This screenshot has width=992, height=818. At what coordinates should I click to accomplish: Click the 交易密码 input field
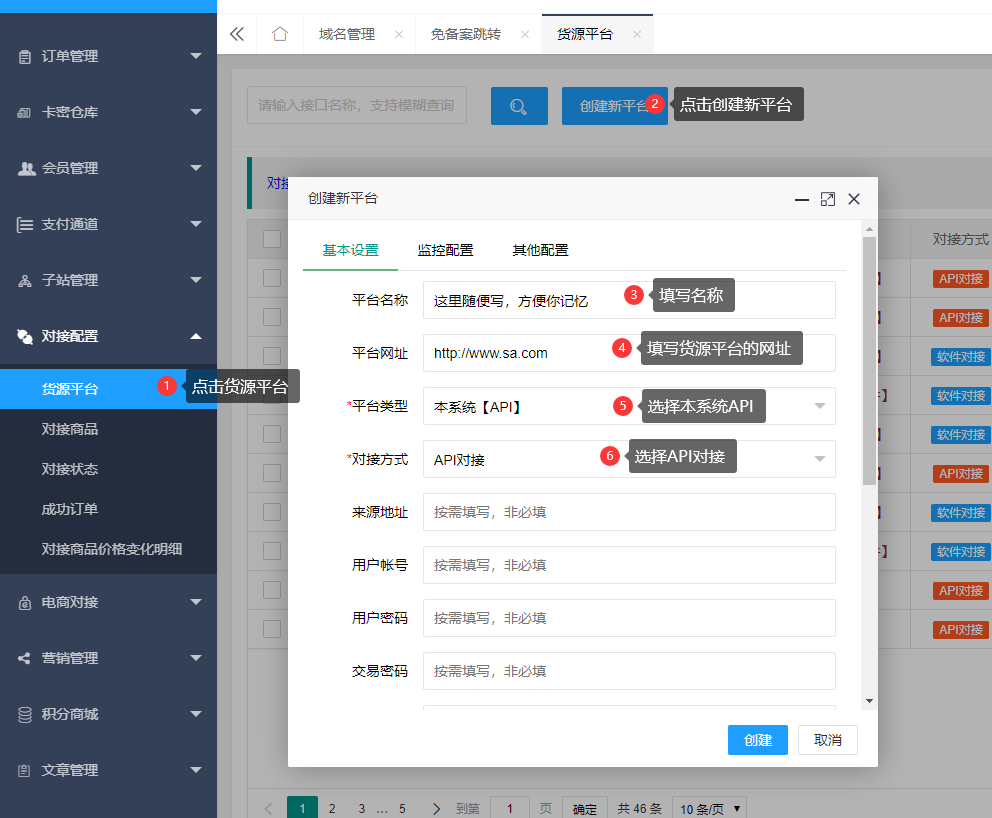629,671
